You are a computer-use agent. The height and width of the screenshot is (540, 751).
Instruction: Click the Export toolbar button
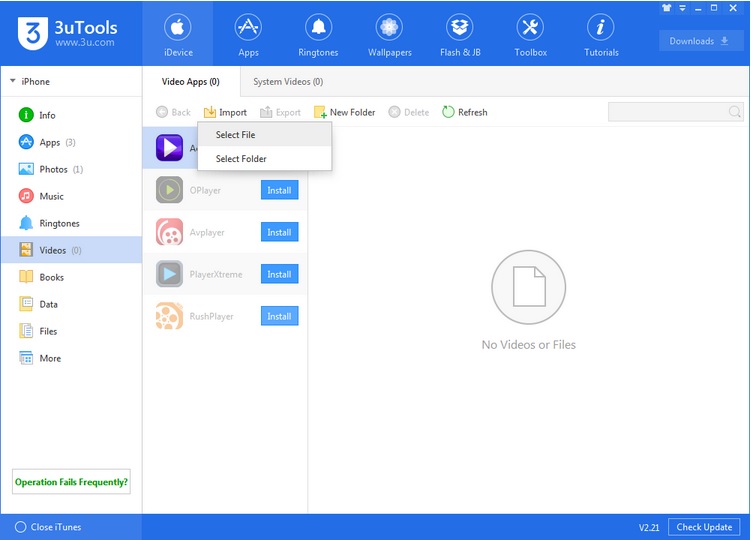click(x=280, y=112)
